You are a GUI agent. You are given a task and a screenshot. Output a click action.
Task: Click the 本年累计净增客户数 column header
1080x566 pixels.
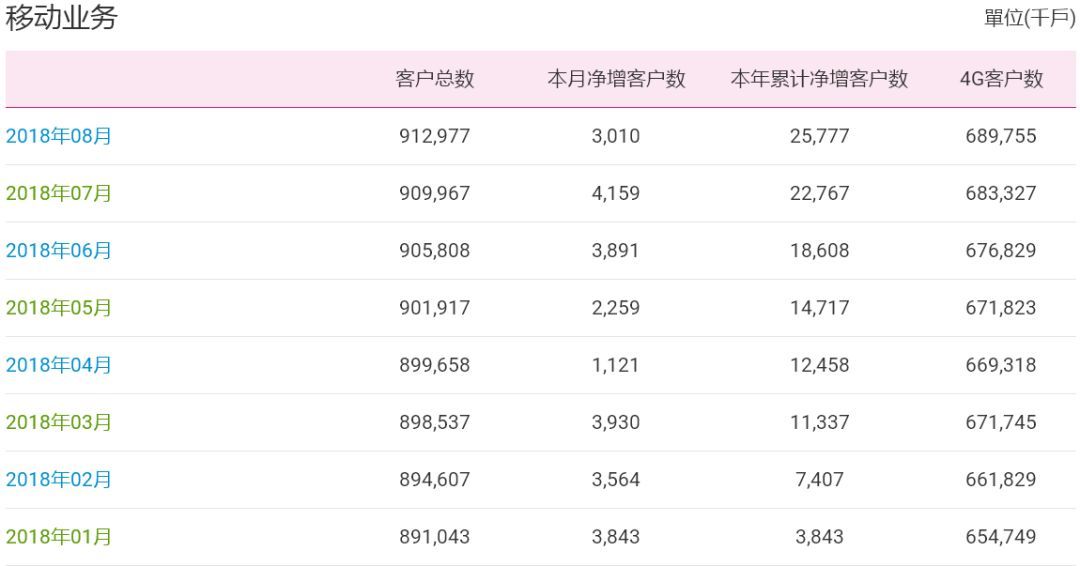point(819,78)
